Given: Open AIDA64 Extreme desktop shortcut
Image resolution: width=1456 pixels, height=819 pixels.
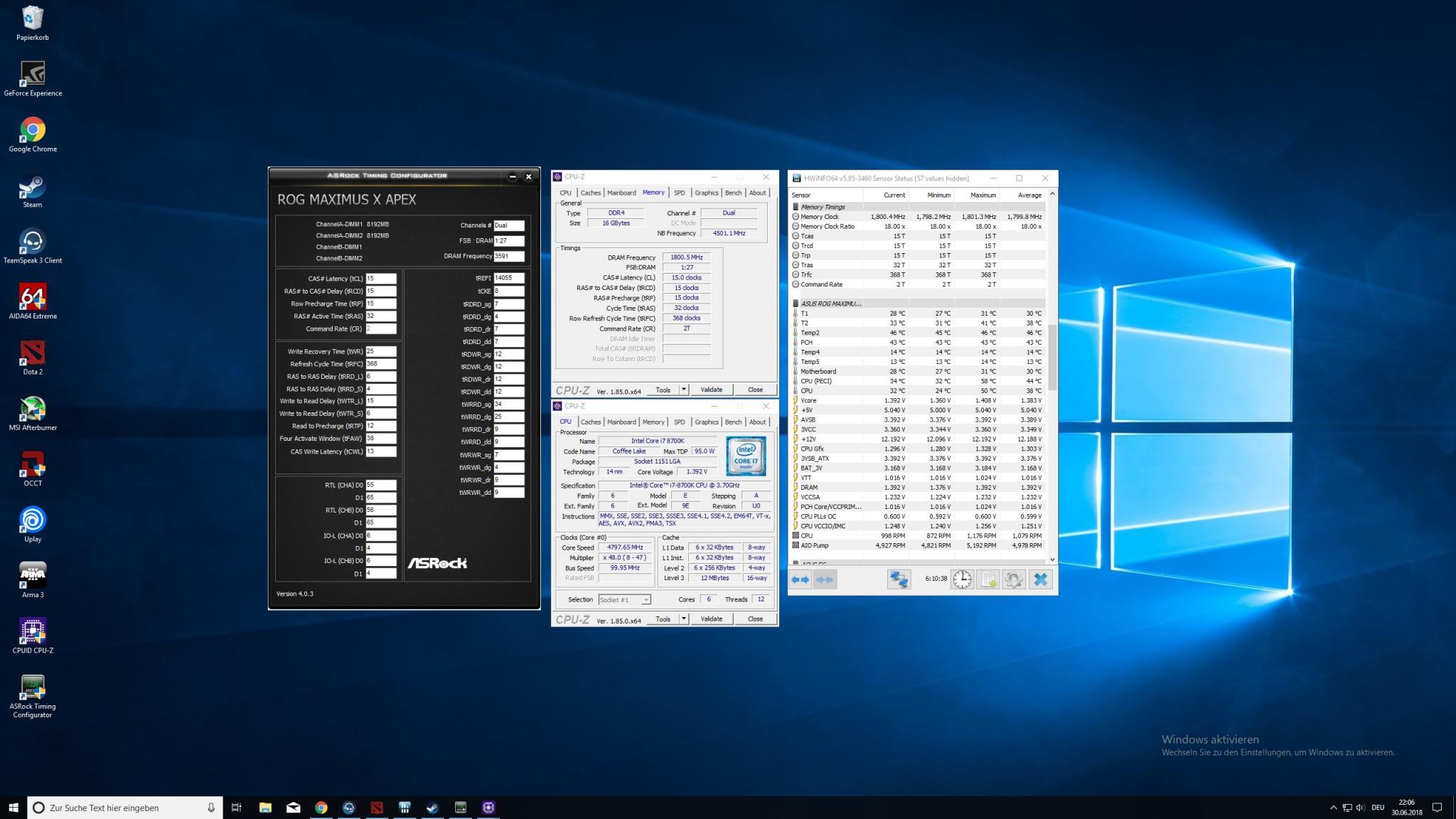Looking at the screenshot, I should [33, 299].
